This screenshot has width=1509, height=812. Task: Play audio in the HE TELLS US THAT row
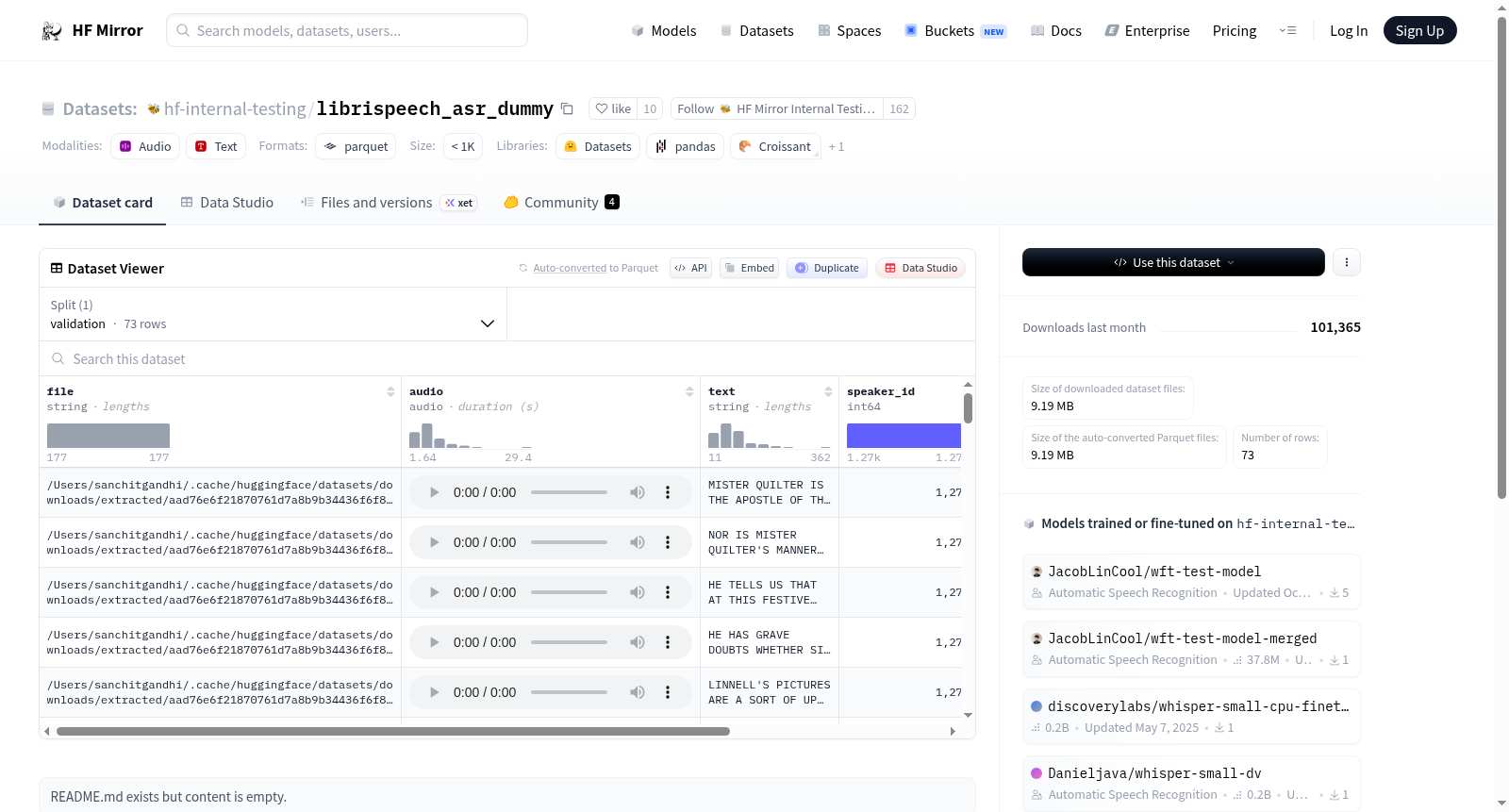coord(434,592)
